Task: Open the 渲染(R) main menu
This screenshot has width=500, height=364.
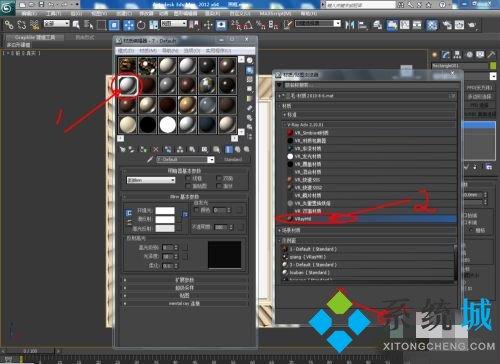Action: tap(212, 13)
